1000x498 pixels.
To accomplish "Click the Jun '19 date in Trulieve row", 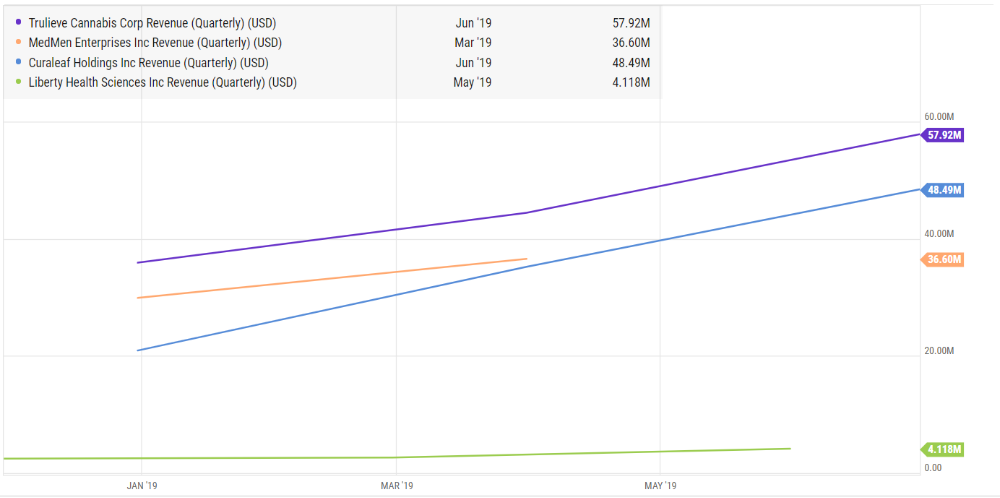I will (476, 23).
